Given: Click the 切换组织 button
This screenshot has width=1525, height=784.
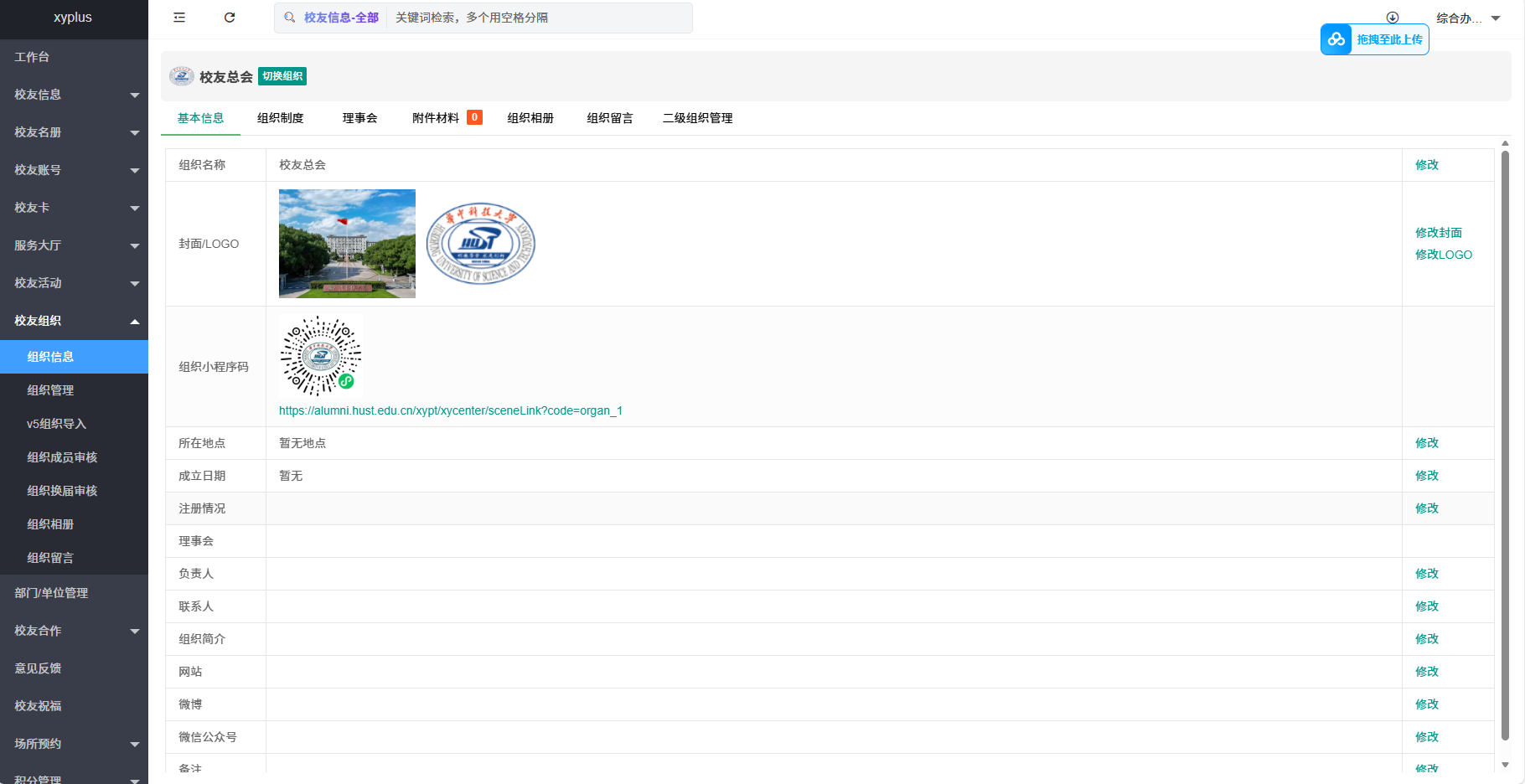Looking at the screenshot, I should 282,76.
